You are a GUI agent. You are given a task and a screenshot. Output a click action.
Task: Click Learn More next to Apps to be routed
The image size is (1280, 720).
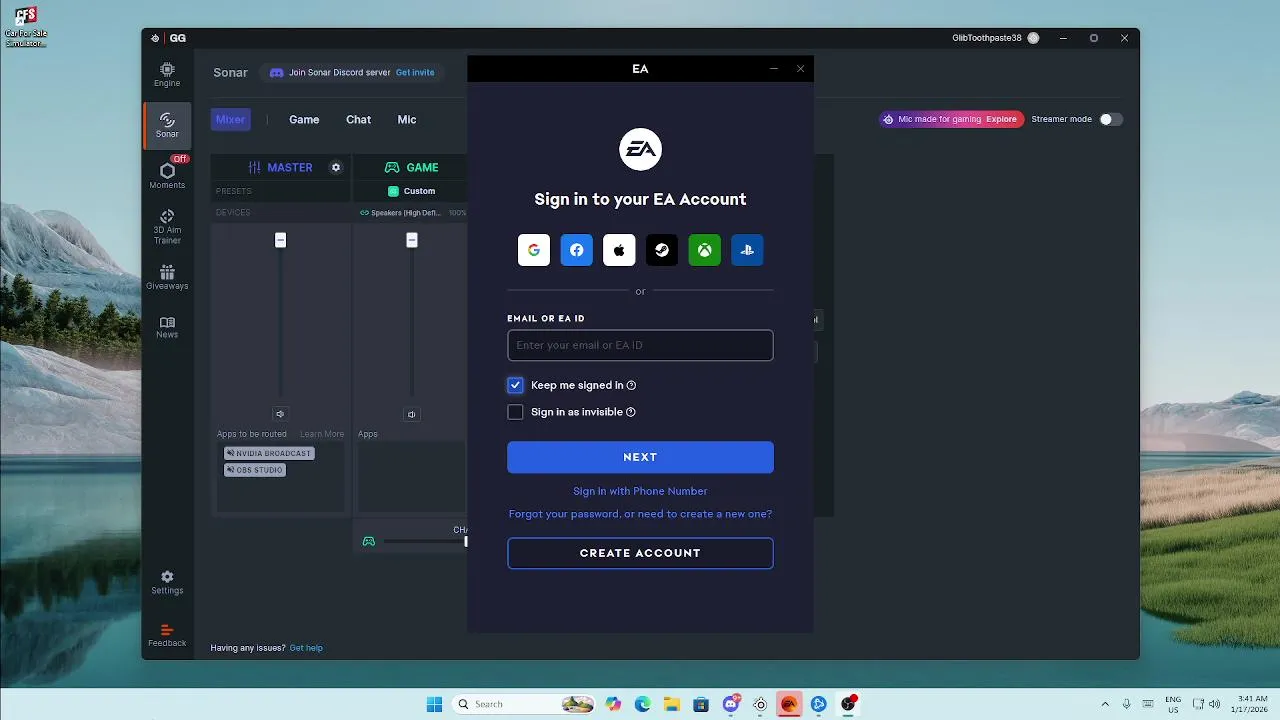coord(322,434)
